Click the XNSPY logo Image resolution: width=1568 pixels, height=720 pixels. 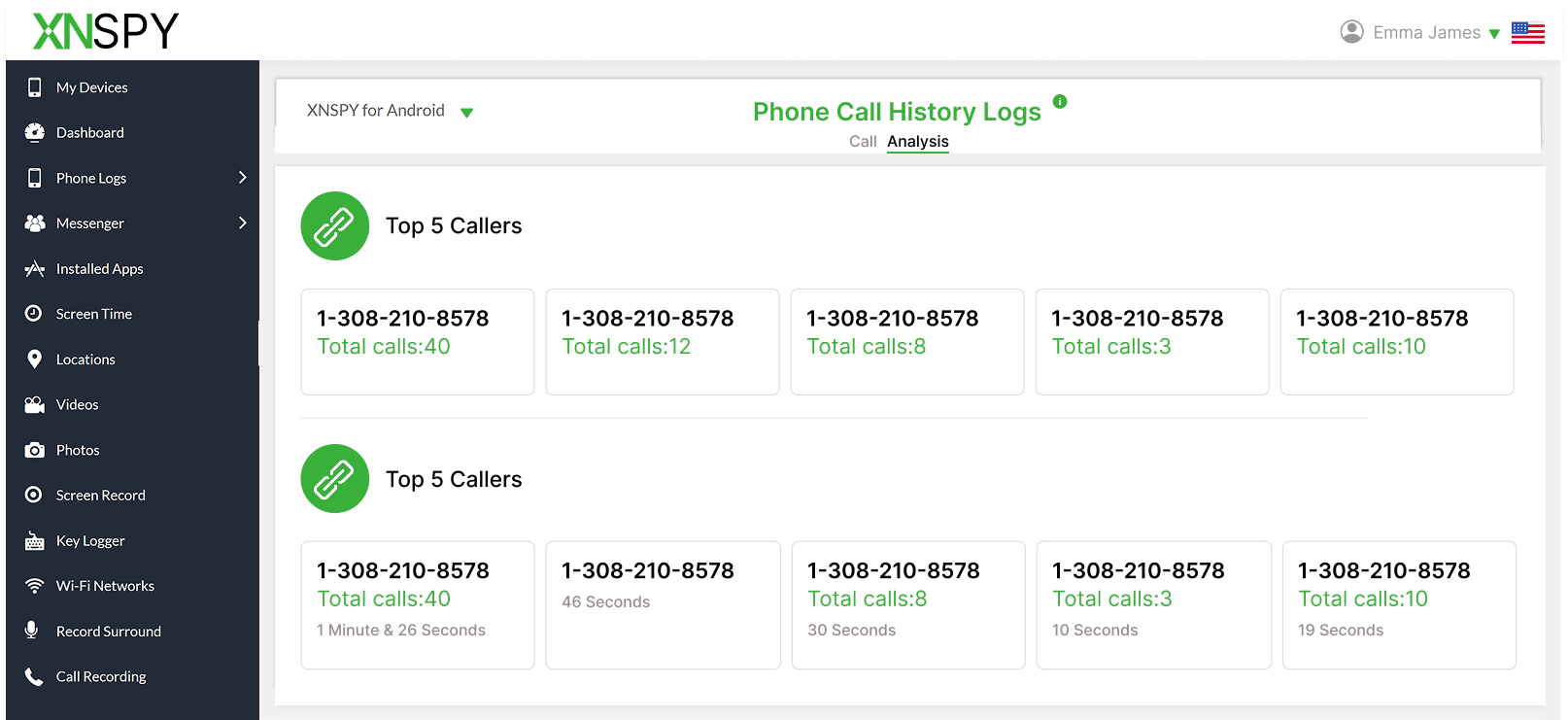pos(106,30)
